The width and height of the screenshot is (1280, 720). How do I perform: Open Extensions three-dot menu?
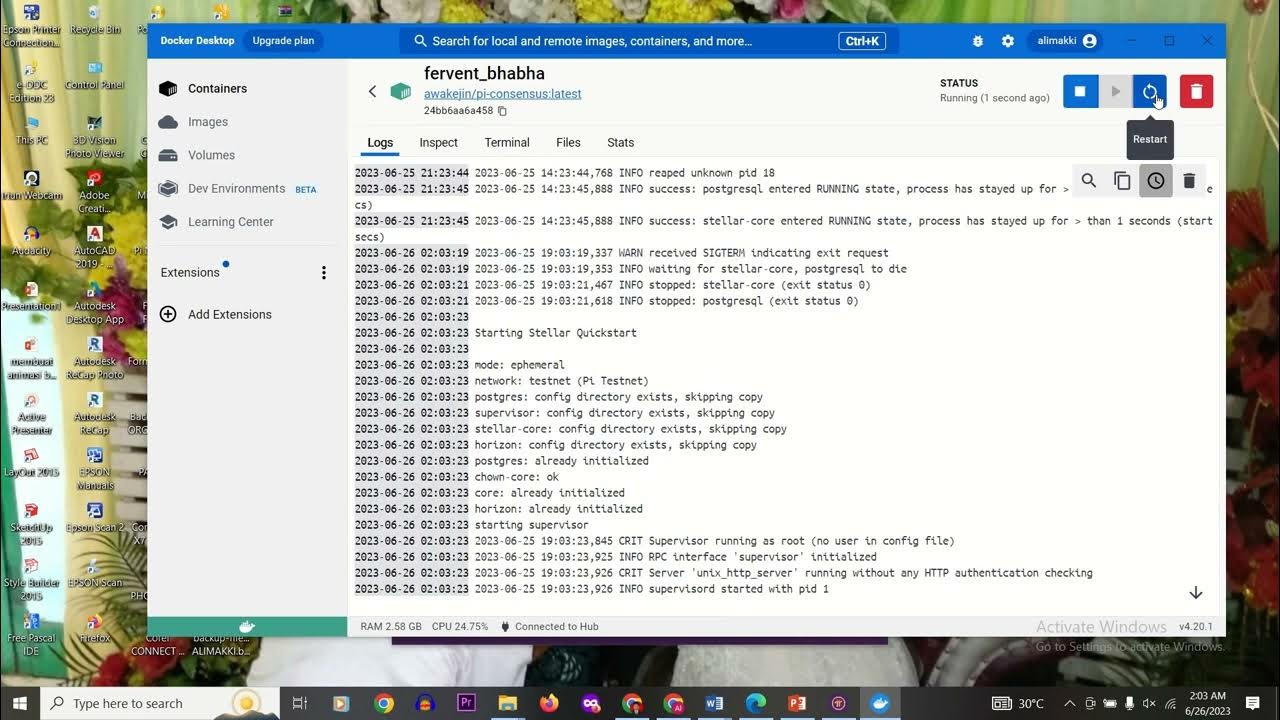pyautogui.click(x=323, y=272)
